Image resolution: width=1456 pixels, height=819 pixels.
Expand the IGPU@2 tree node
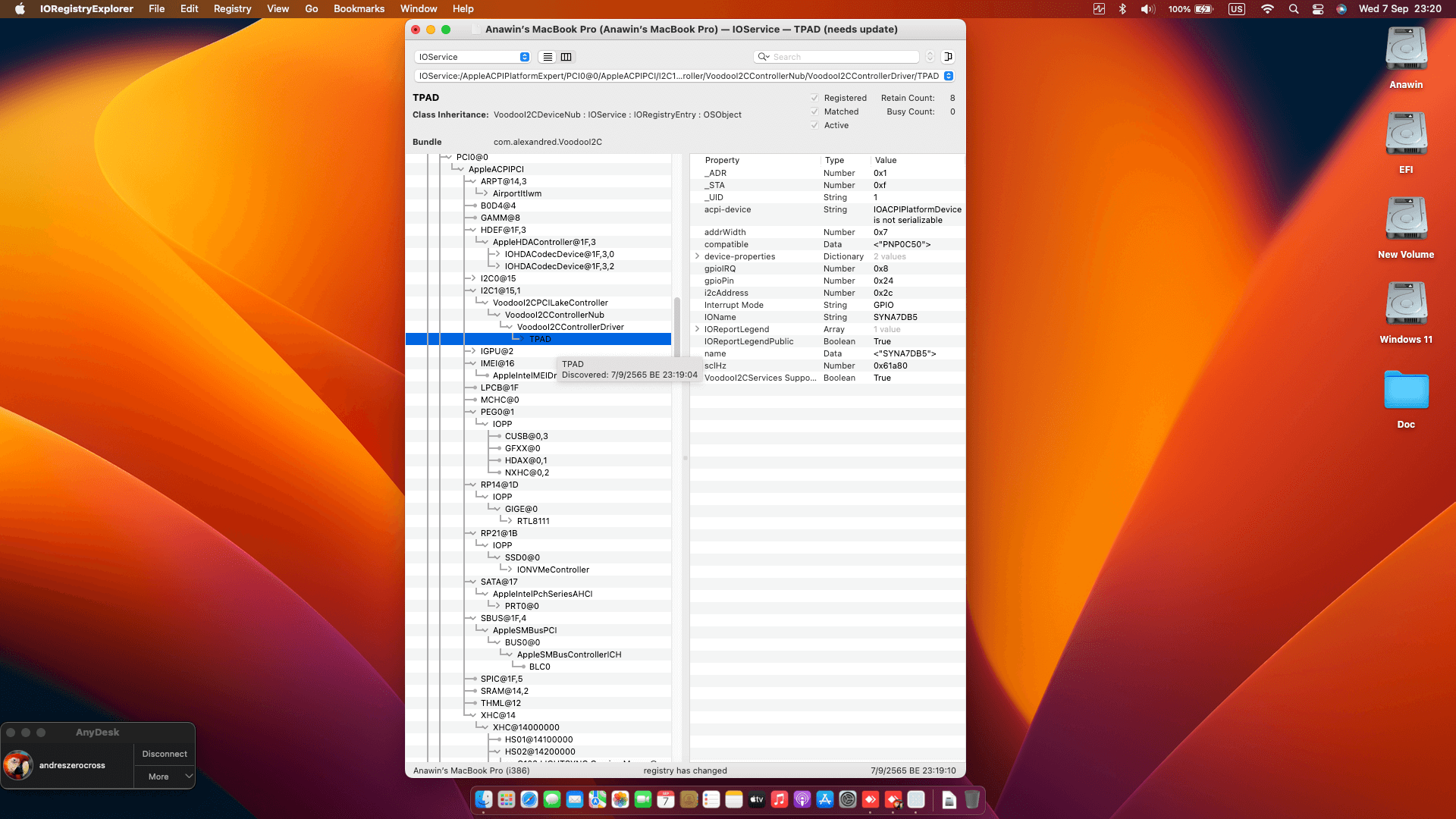tap(472, 351)
